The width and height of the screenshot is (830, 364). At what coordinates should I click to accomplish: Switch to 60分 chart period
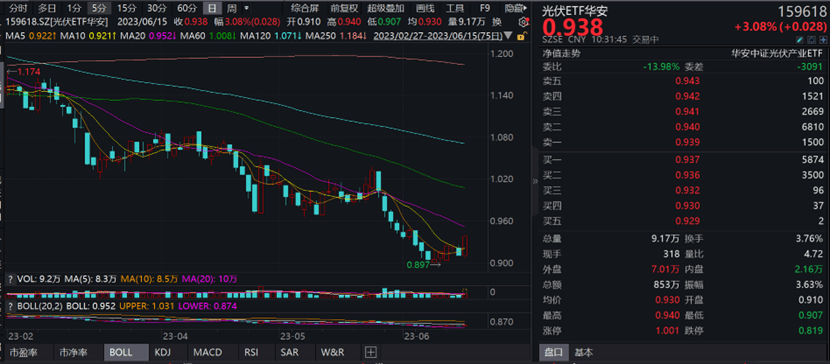[x=186, y=8]
